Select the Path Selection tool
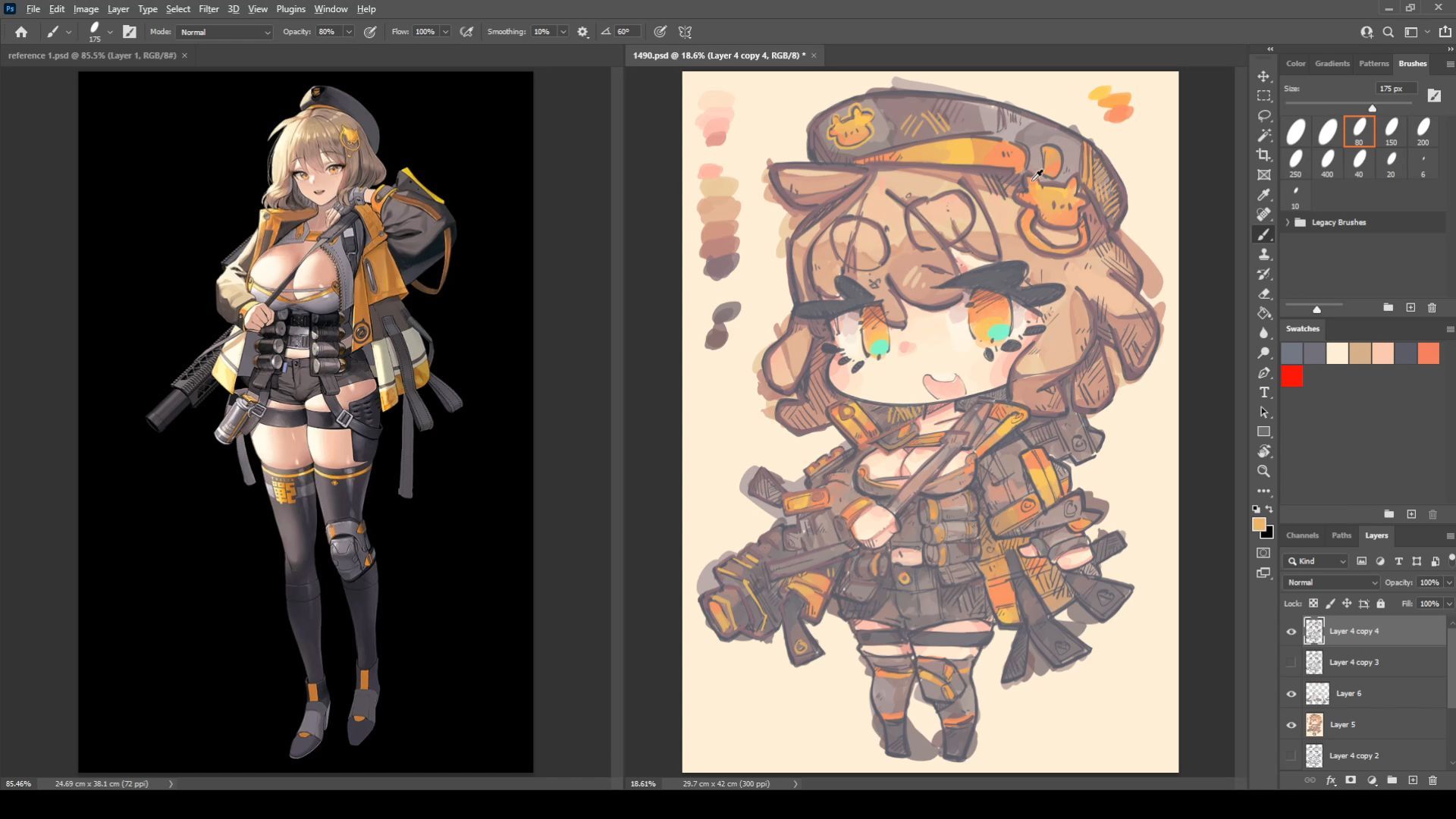This screenshot has height=819, width=1456. tap(1263, 412)
